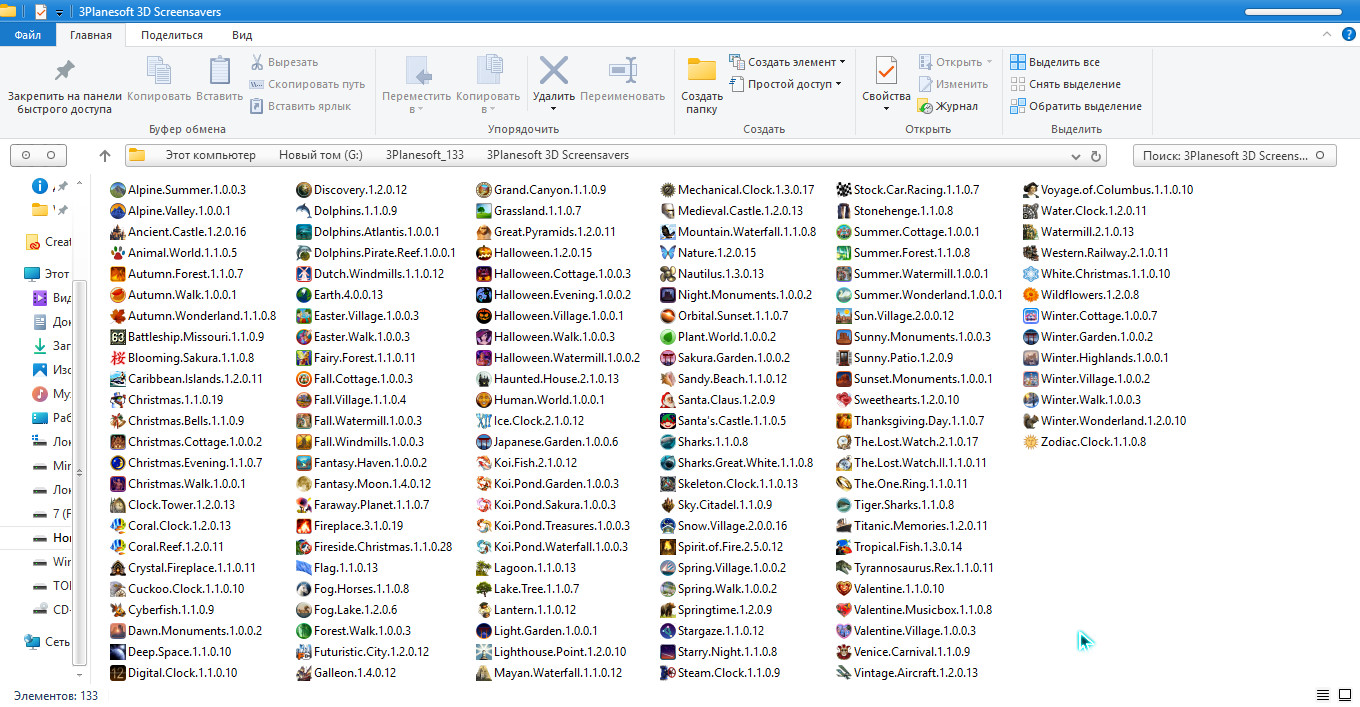Screen dimensions: 1360x707
Task: Click the Создать папку (New folder) icon
Action: tap(702, 72)
